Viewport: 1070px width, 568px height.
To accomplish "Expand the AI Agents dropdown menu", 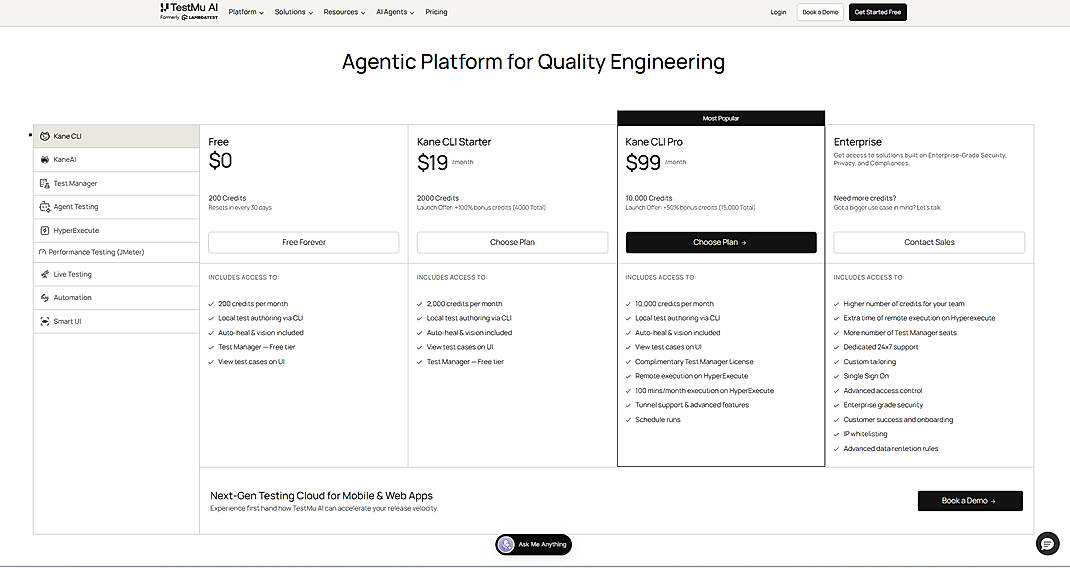I will 395,12.
